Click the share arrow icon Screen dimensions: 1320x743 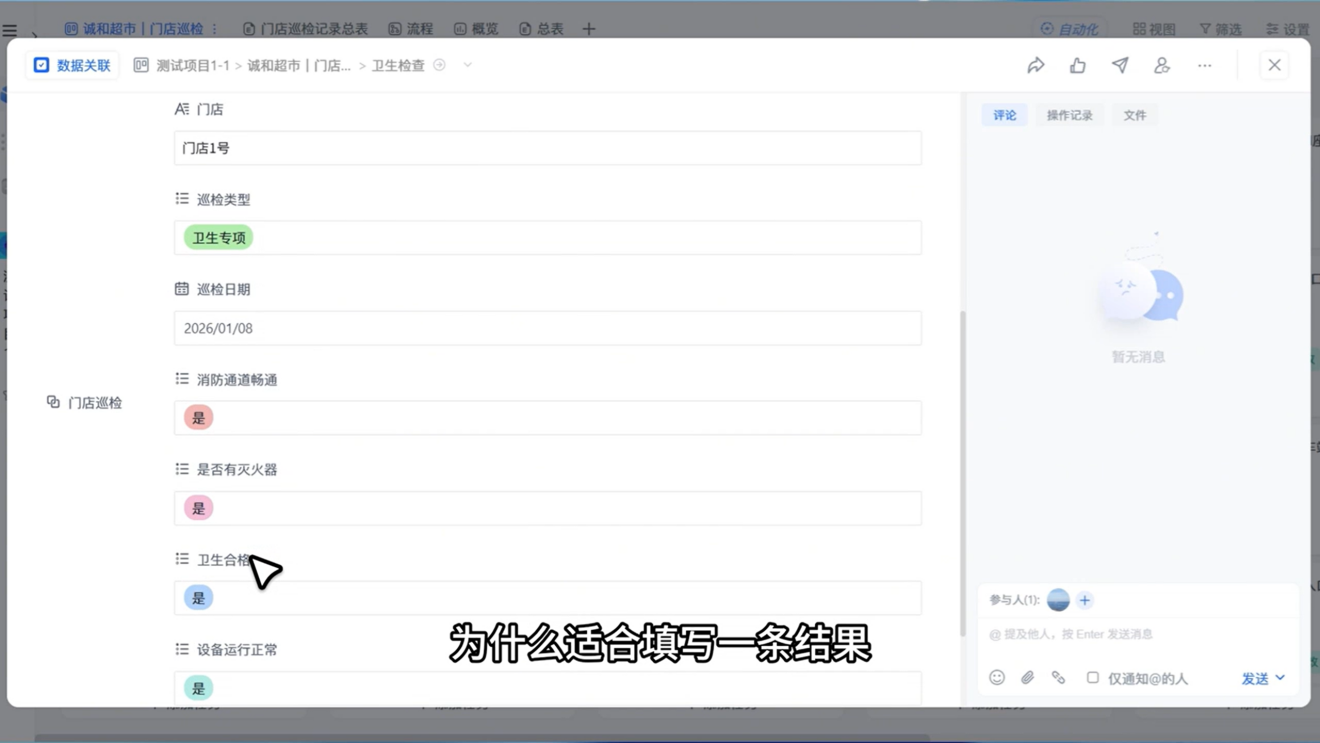1036,65
